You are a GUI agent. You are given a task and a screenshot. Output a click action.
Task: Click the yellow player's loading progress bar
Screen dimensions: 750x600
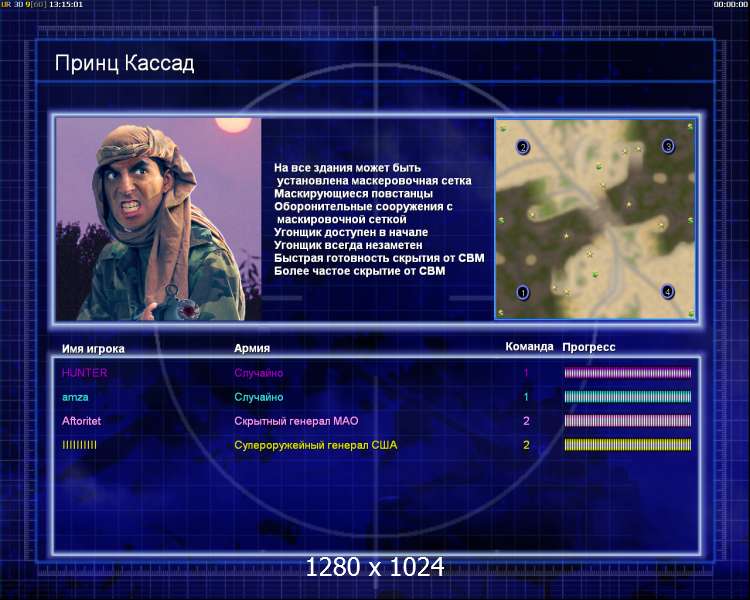click(628, 445)
